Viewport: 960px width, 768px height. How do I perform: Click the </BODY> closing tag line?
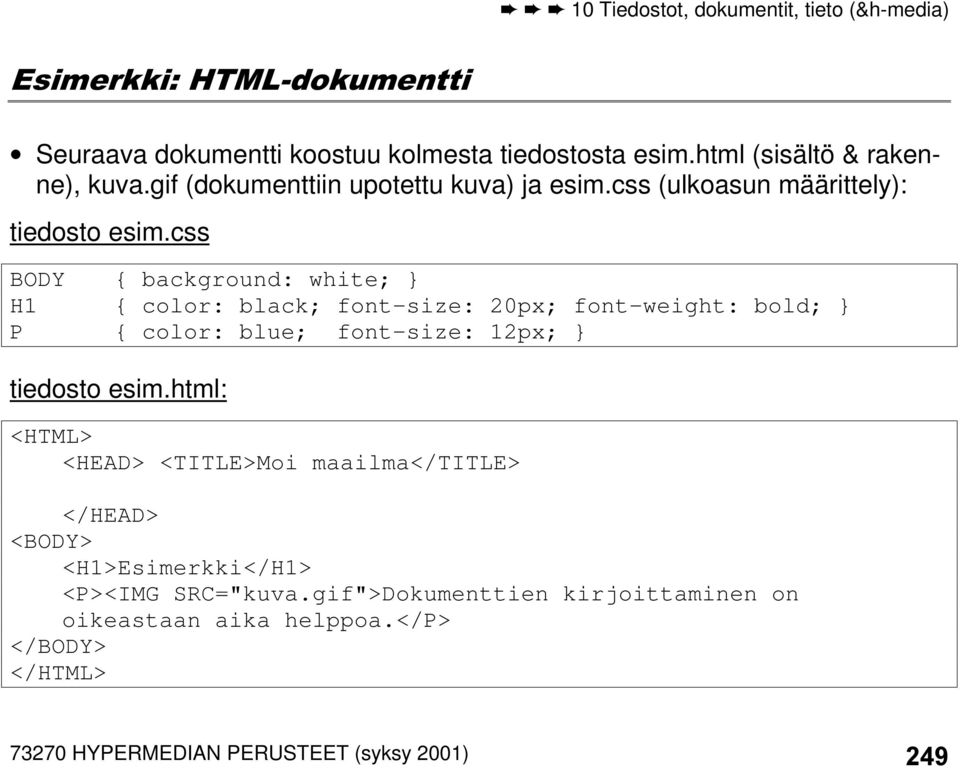tap(58, 647)
